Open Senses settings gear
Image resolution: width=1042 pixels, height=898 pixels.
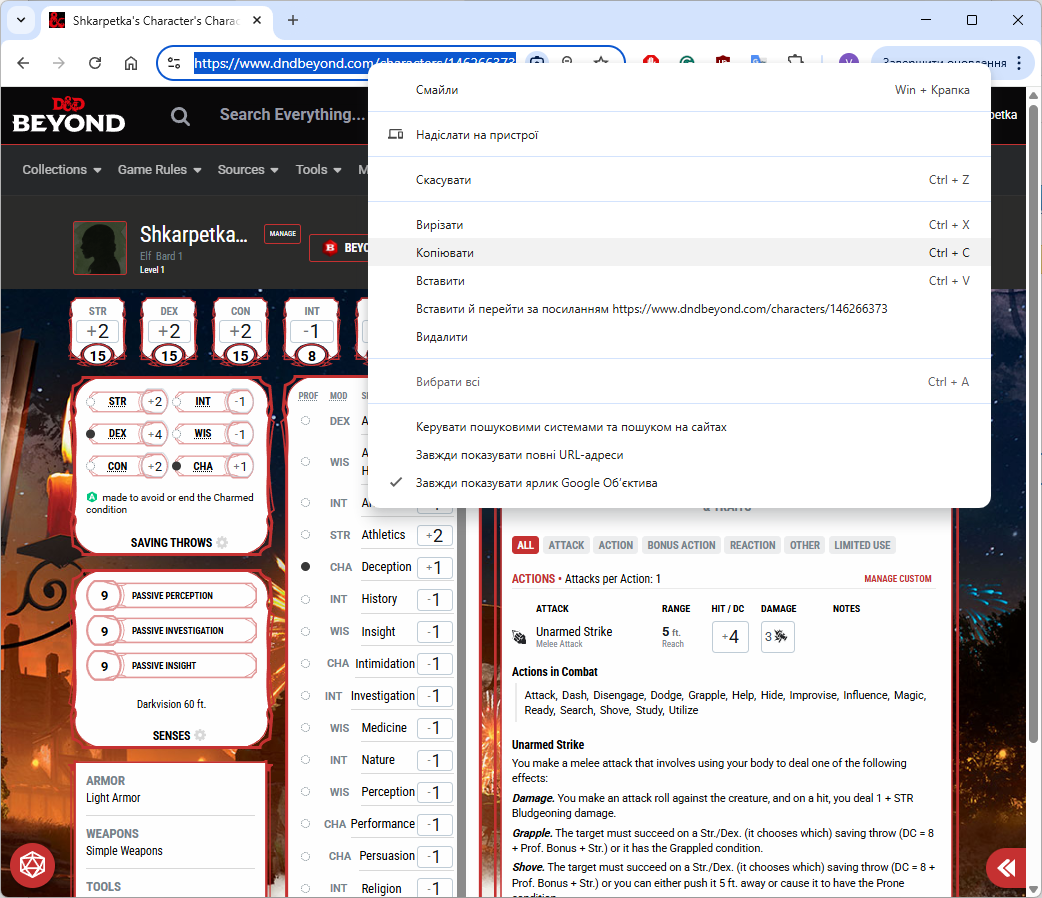(x=200, y=735)
